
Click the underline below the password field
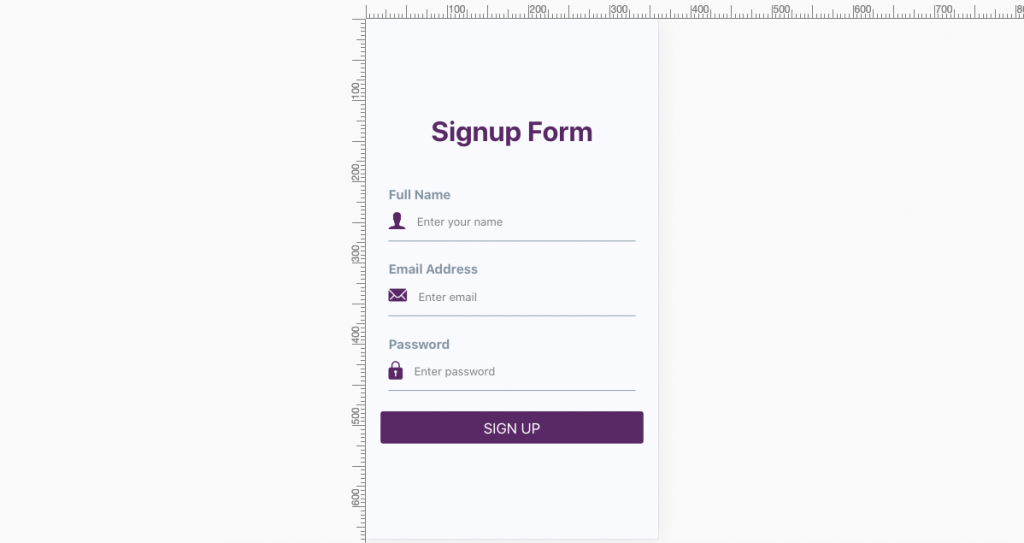(511, 390)
